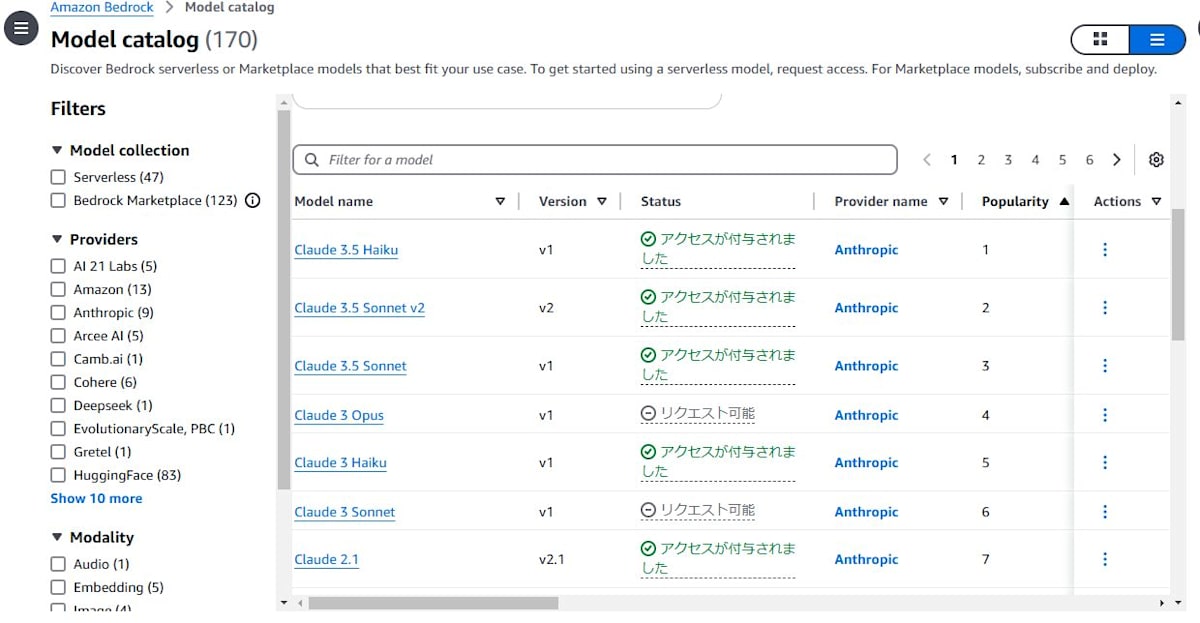Image resolution: width=1200 pixels, height=623 pixels.
Task: Click the filters panel vertical scrollbar
Action: [283, 300]
